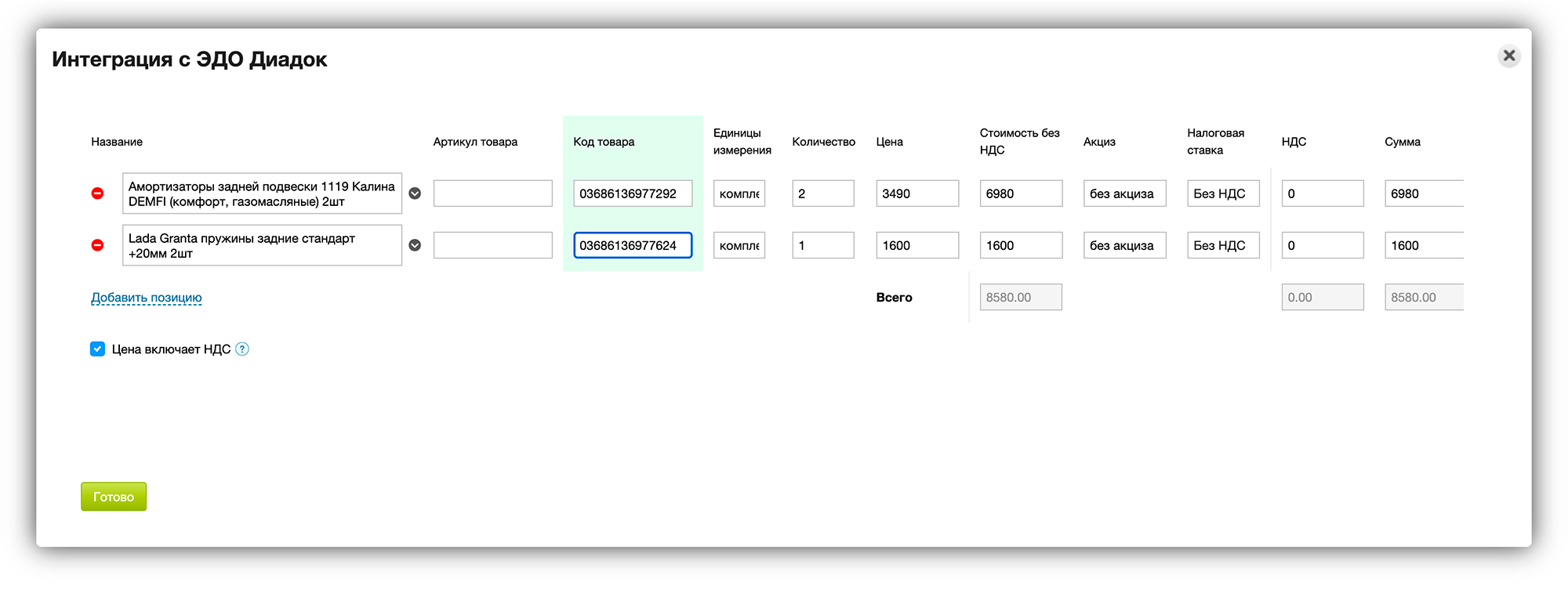Click Количество field showing 2

point(822,193)
